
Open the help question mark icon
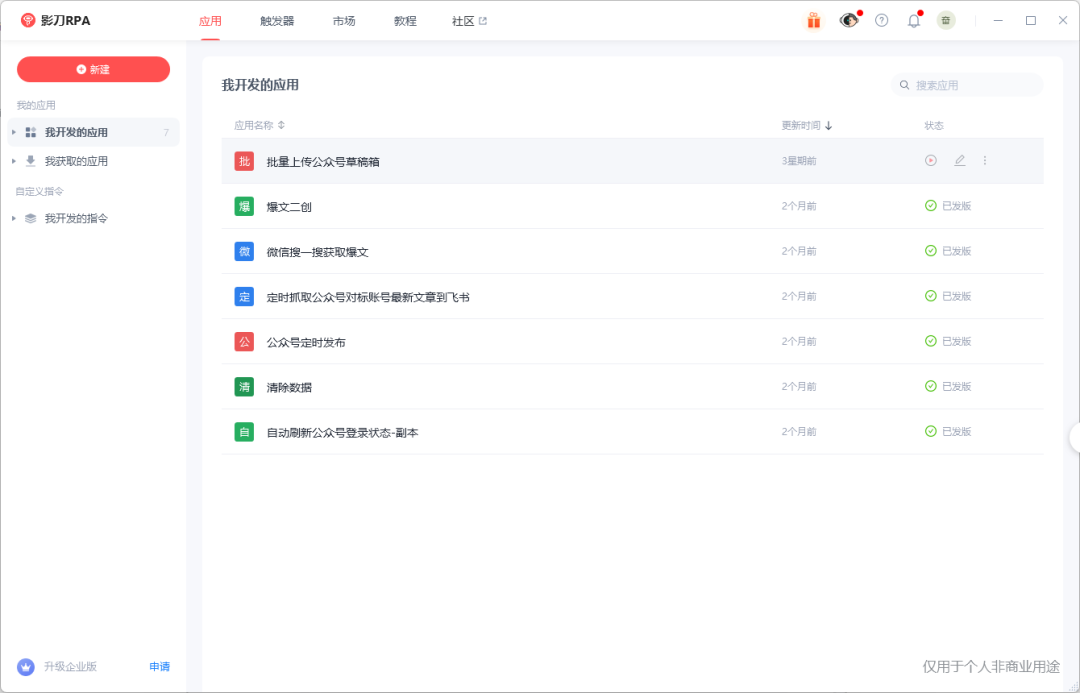(882, 21)
